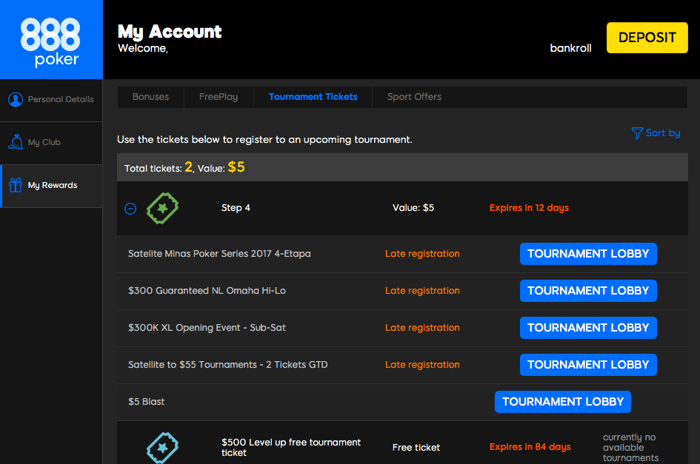700x464 pixels.
Task: Click the 'Free ticket' label
Action: click(416, 447)
